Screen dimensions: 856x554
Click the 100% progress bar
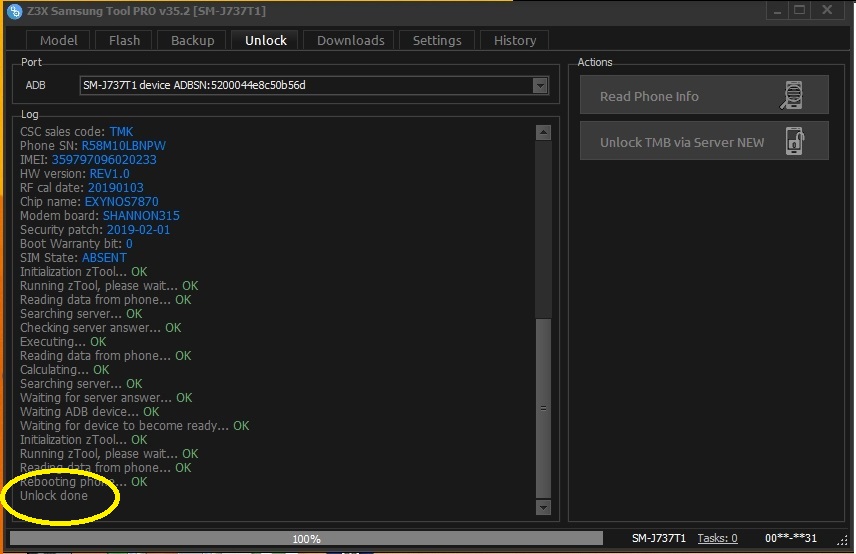(x=306, y=539)
